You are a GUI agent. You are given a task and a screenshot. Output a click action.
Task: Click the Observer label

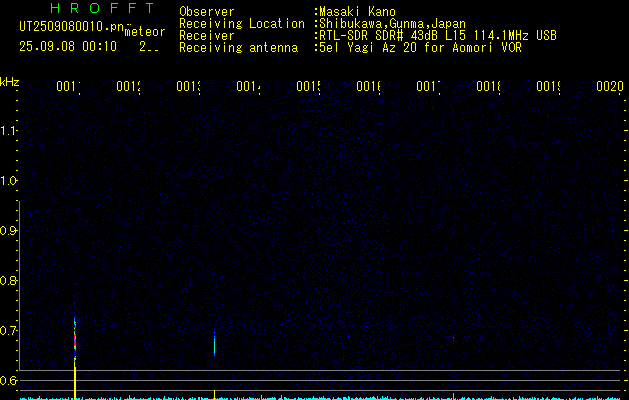[207, 12]
